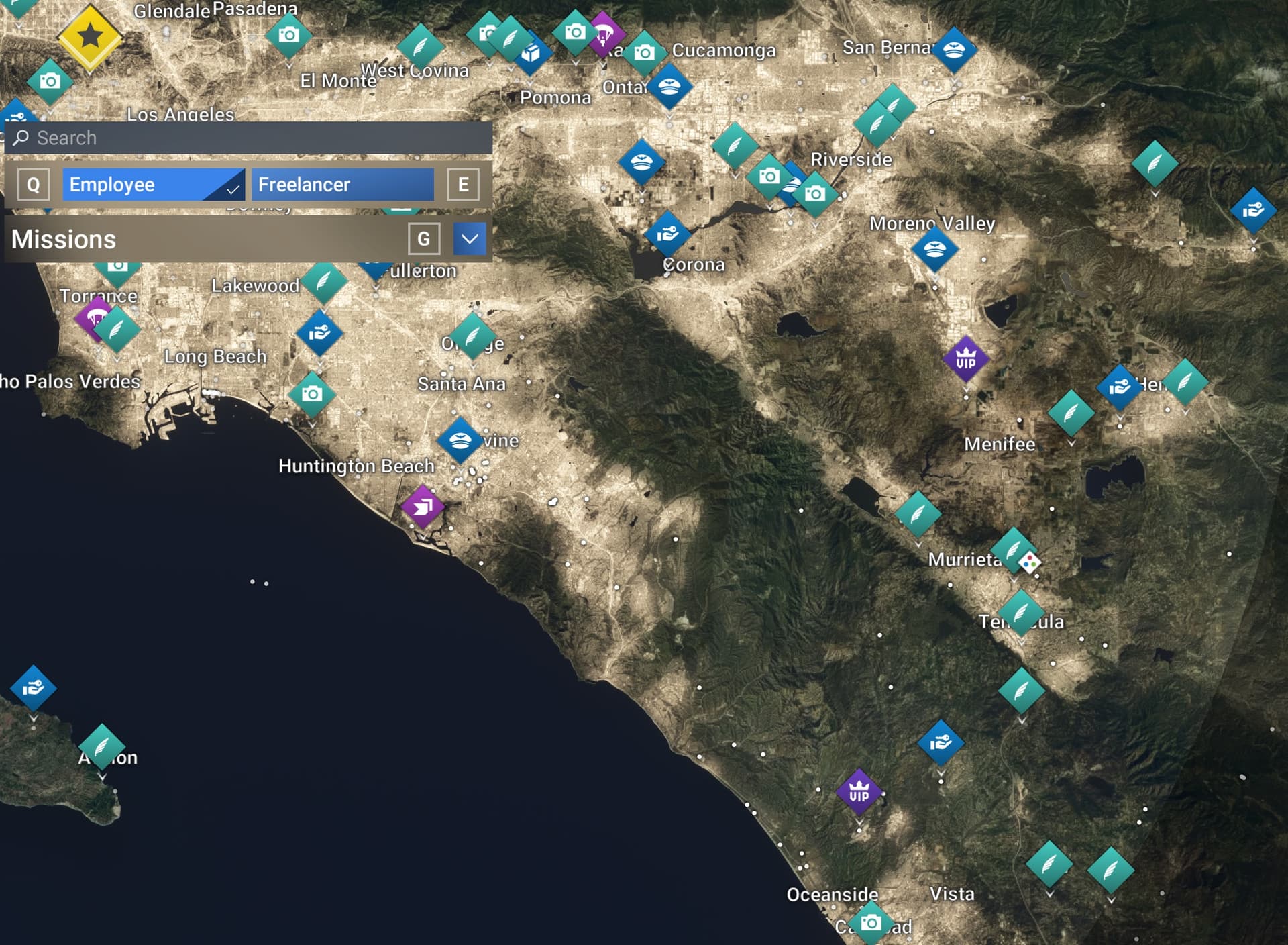Click the VIP marker near Oceanside

[x=859, y=793]
